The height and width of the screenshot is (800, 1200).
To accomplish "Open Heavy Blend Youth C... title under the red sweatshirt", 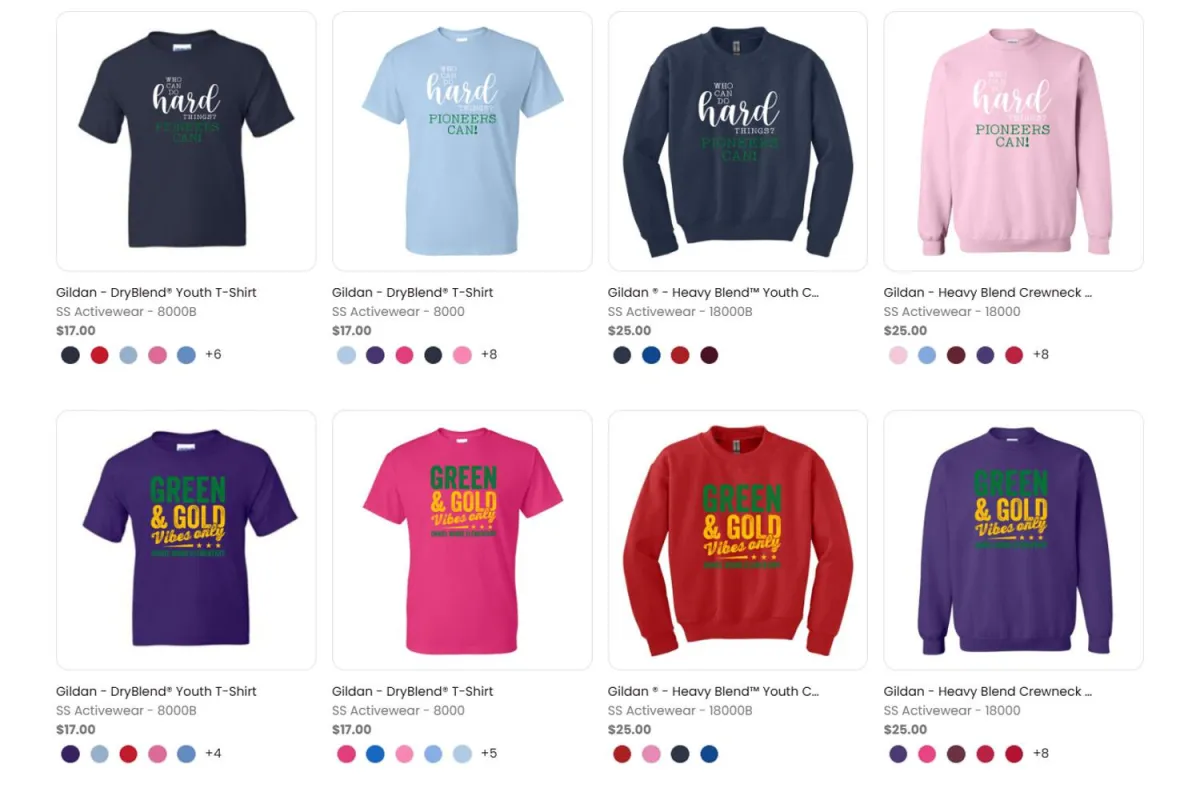I will tap(713, 691).
